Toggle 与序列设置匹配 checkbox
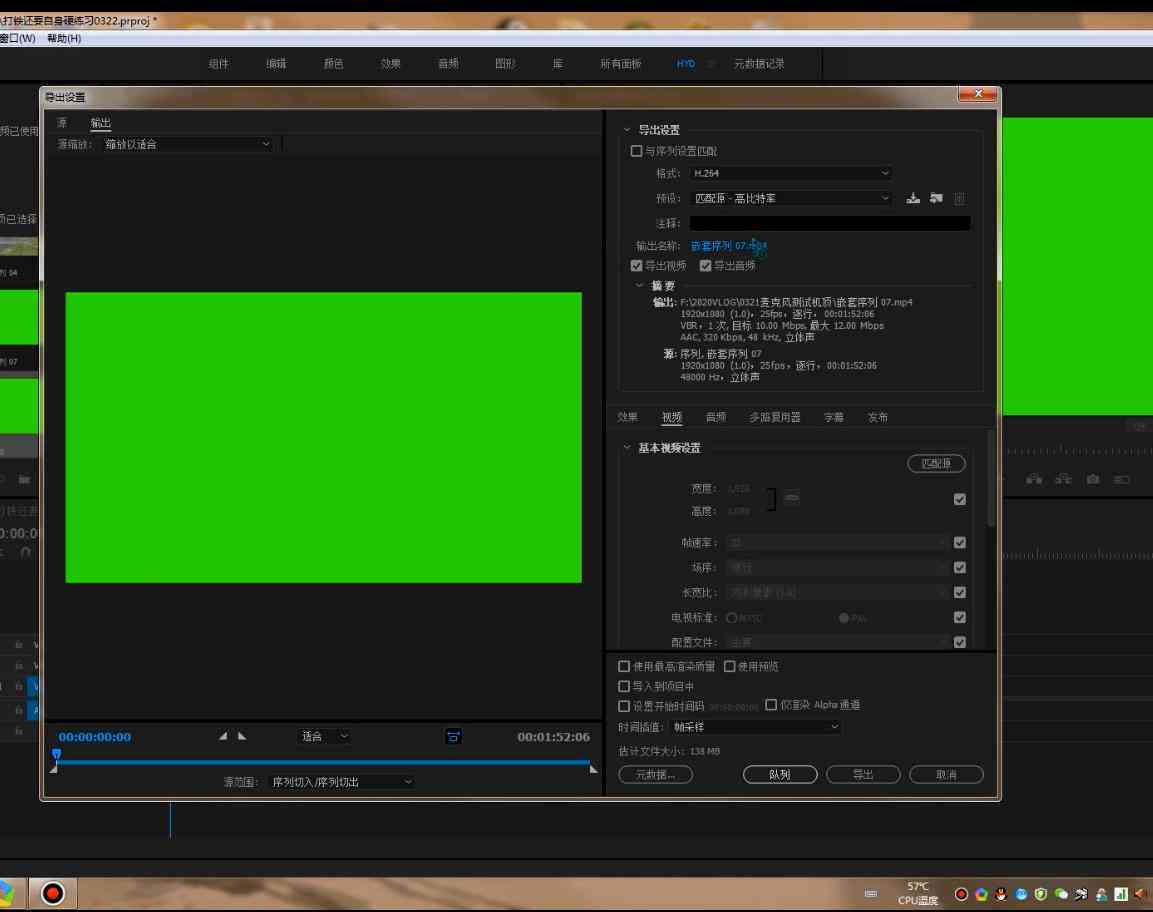 tap(637, 151)
